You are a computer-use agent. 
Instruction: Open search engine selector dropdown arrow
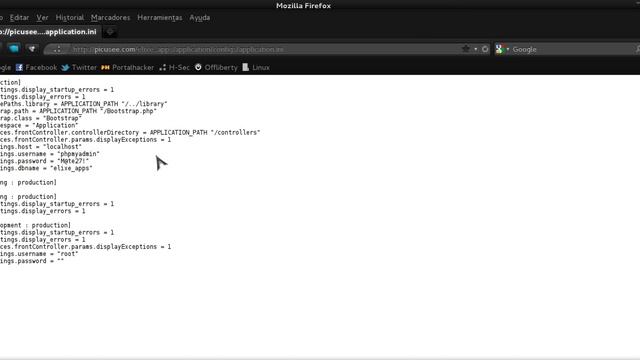(x=508, y=49)
